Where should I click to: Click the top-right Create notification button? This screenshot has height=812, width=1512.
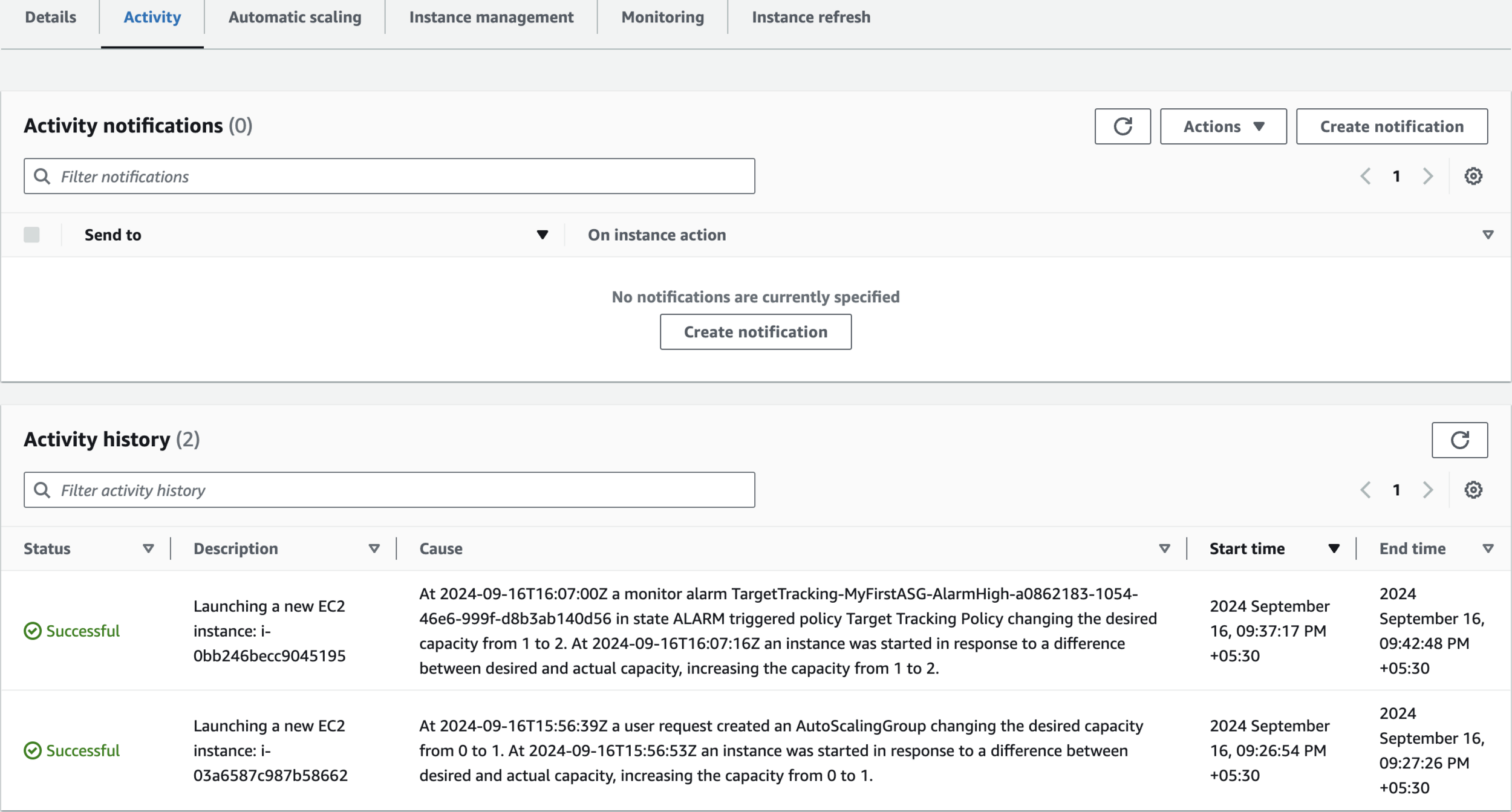[1391, 126]
